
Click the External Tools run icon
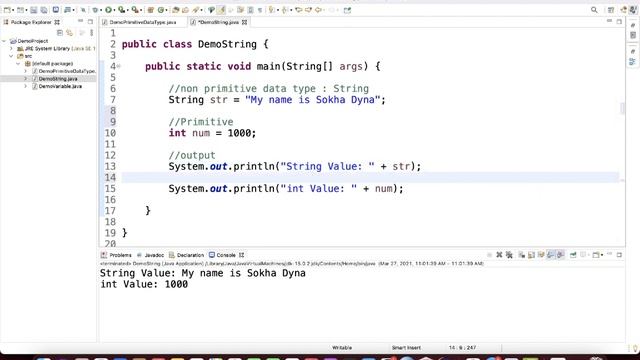click(x=135, y=10)
